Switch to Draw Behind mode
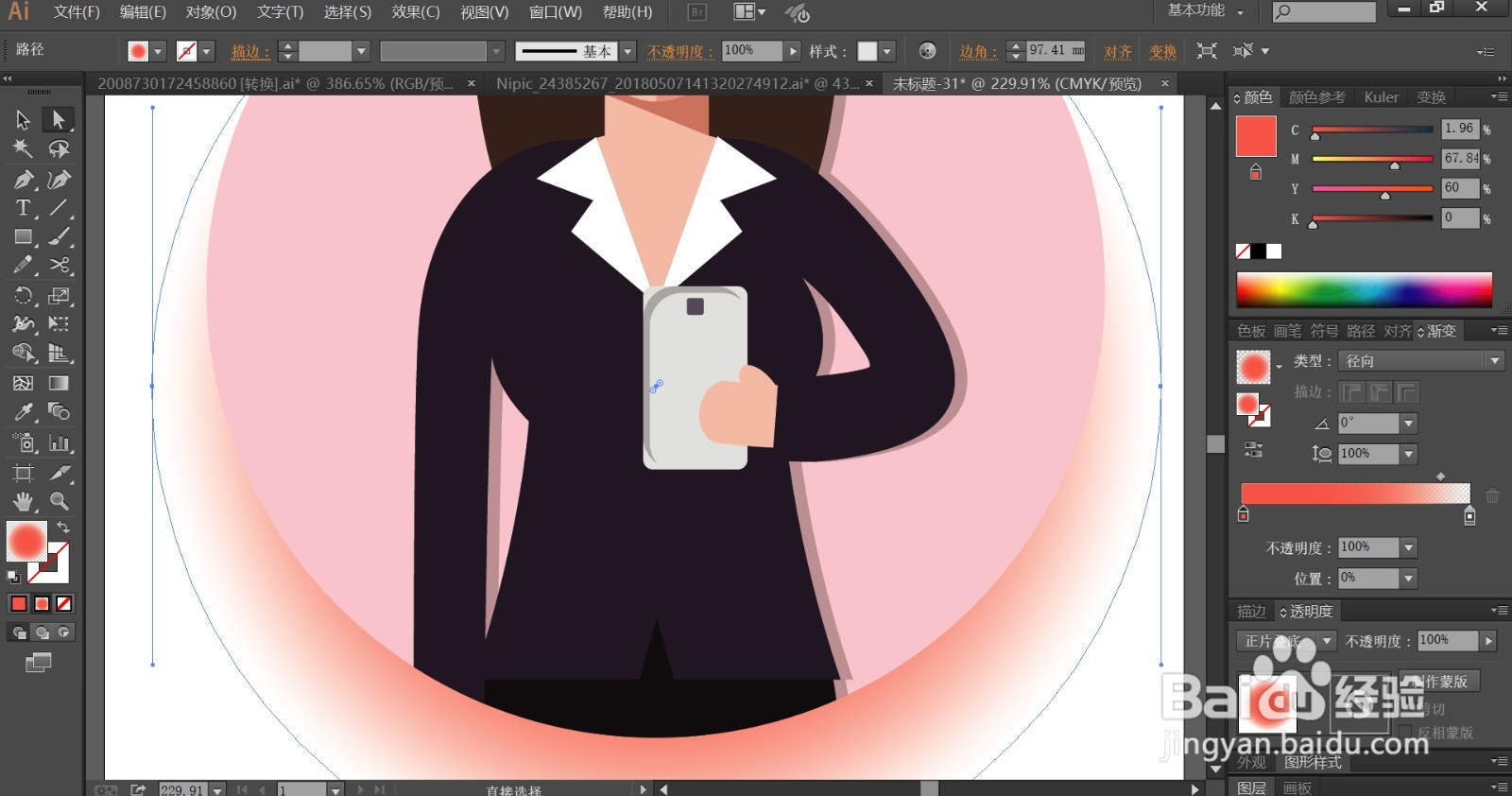 [42, 632]
